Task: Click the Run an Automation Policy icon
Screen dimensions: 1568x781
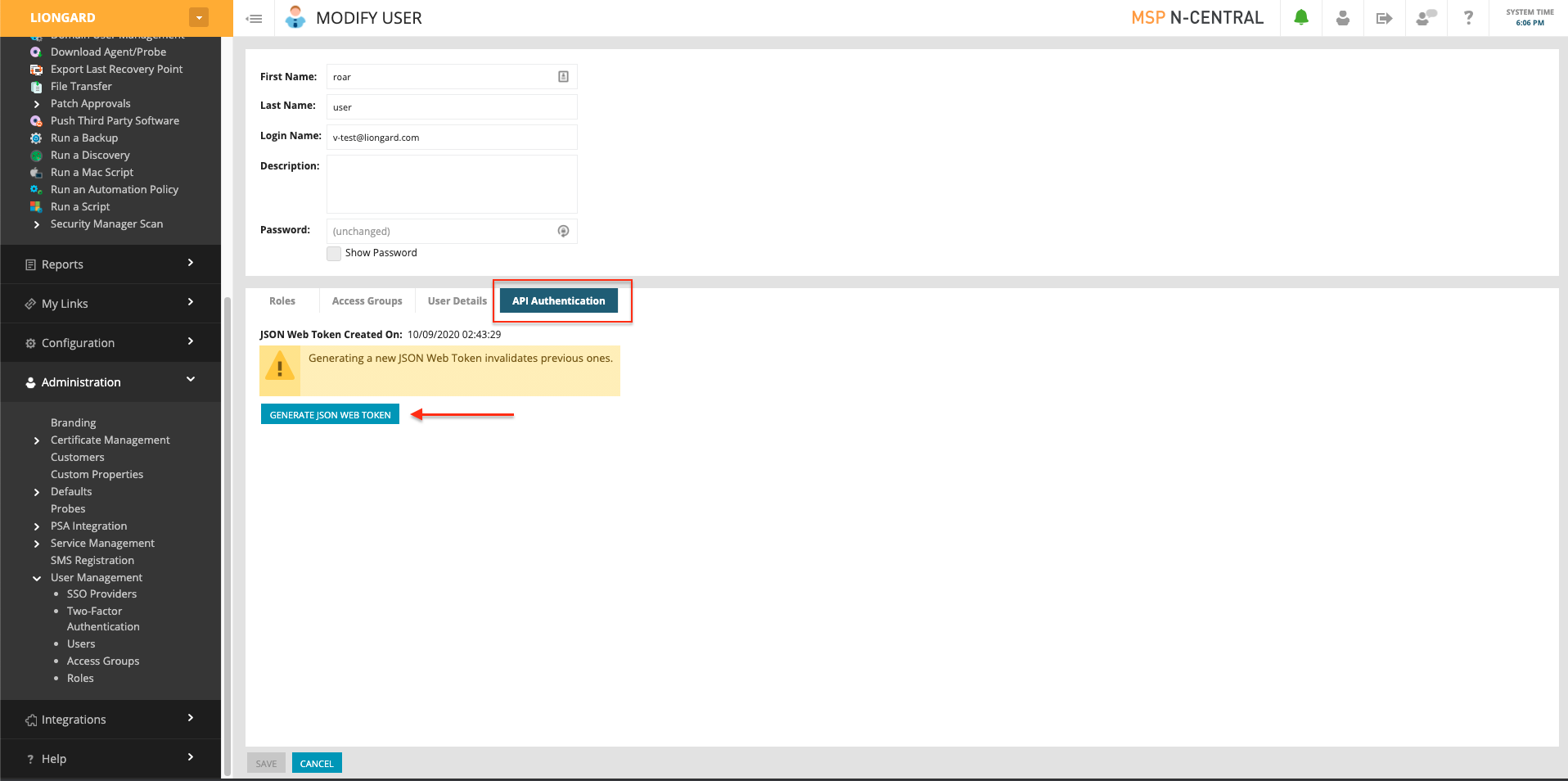Action: point(36,190)
